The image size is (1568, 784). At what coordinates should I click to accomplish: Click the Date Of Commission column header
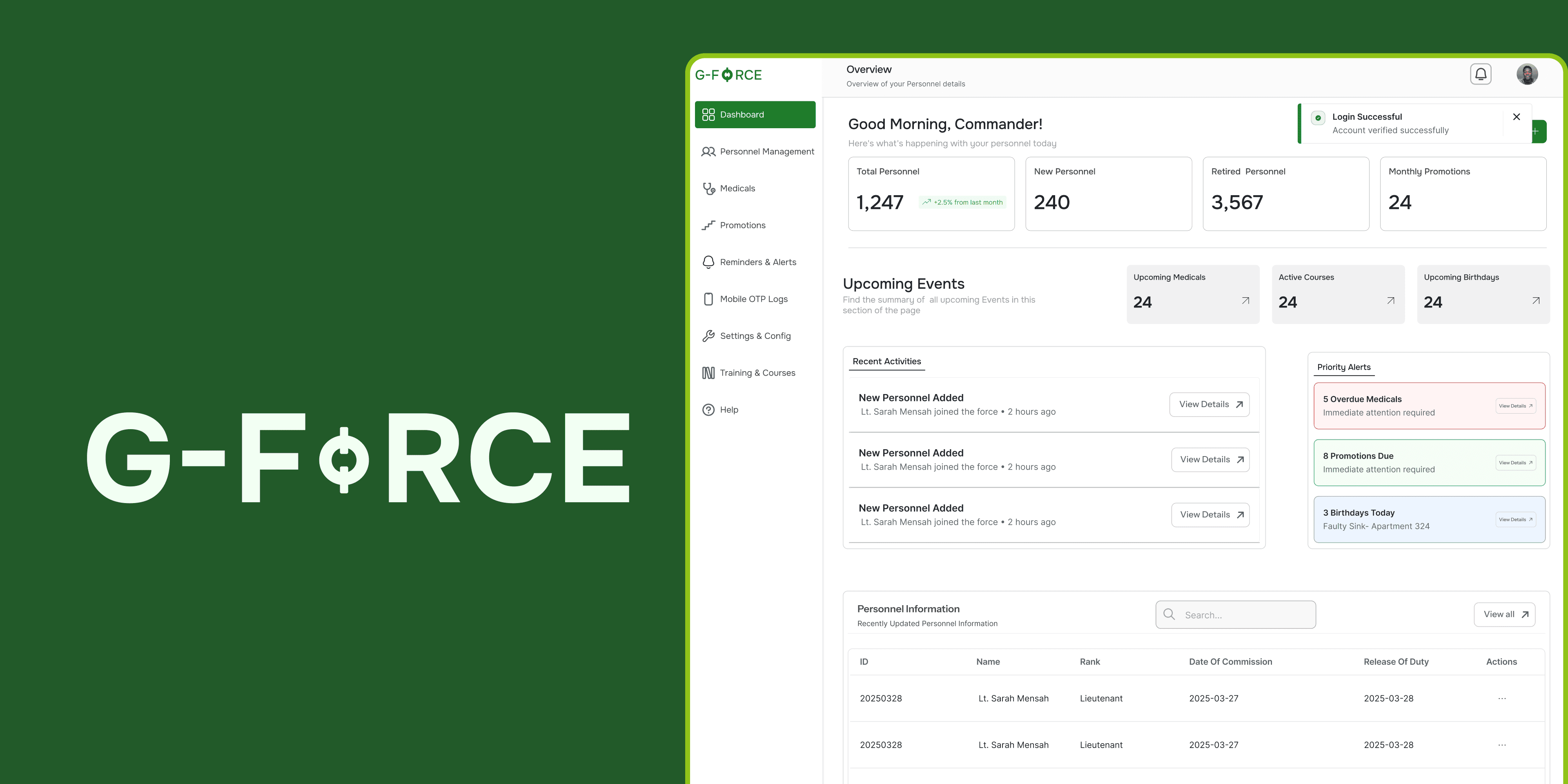(x=1230, y=661)
